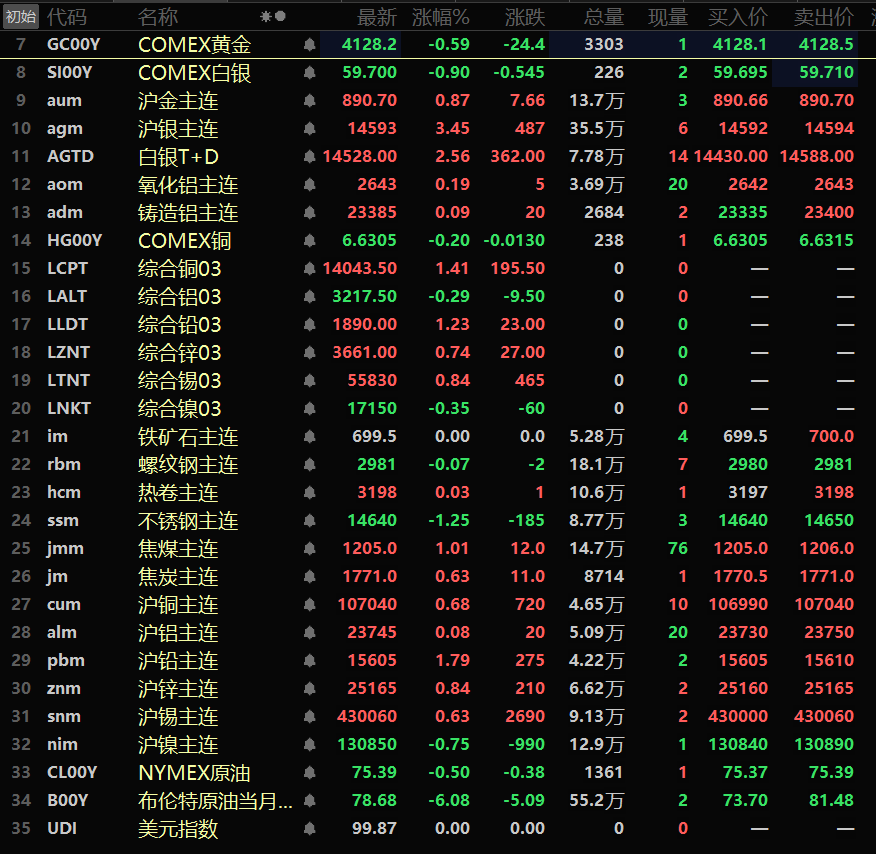Click bell icon beside 白银T+D

tap(310, 156)
